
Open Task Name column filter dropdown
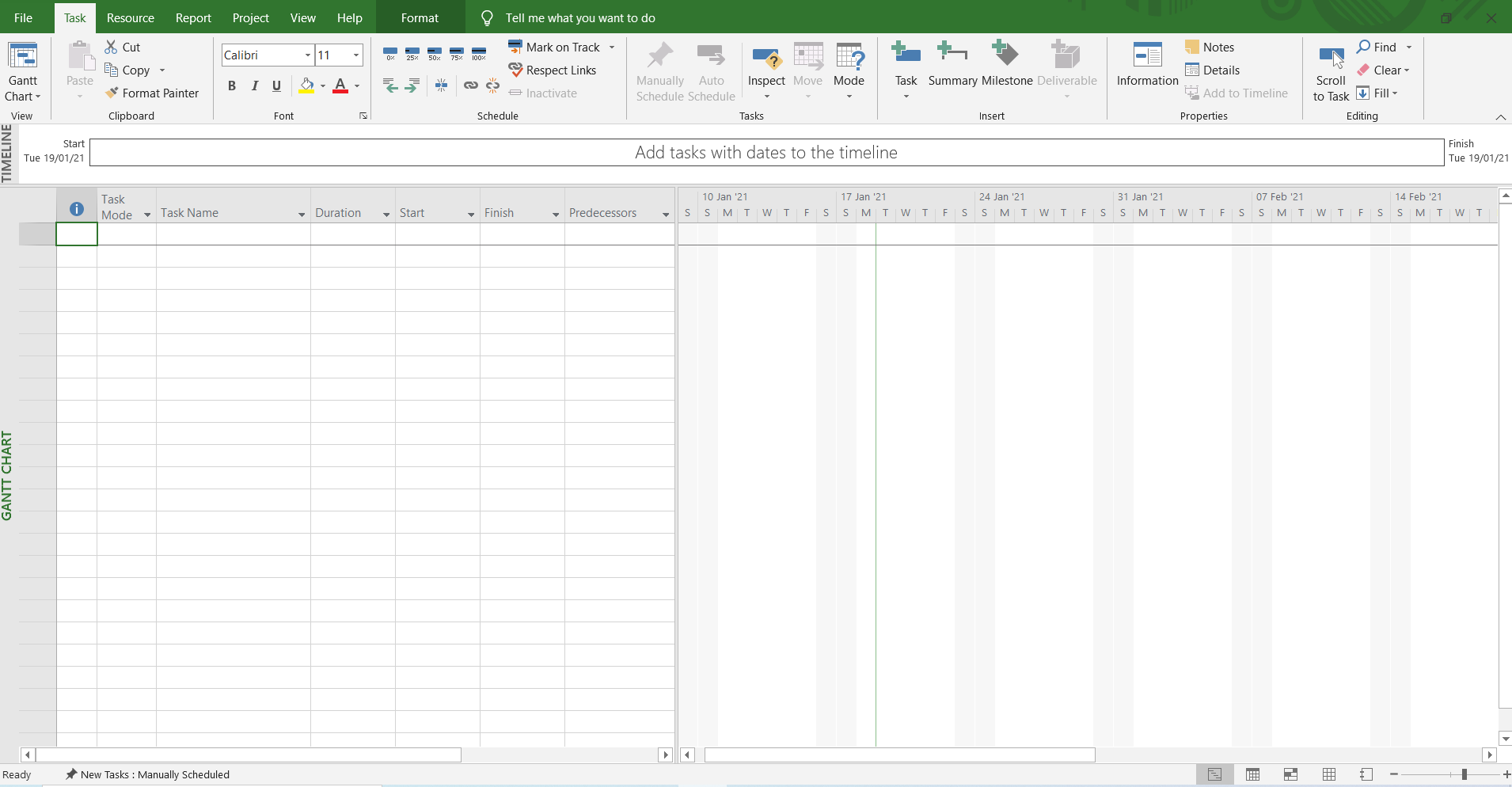click(x=302, y=215)
